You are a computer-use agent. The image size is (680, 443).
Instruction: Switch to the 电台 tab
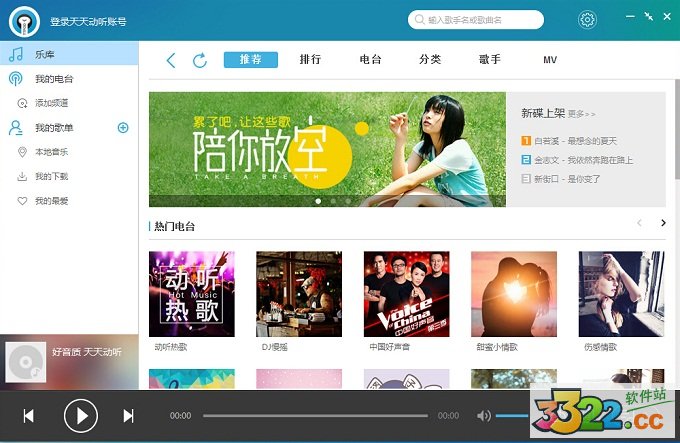[370, 59]
